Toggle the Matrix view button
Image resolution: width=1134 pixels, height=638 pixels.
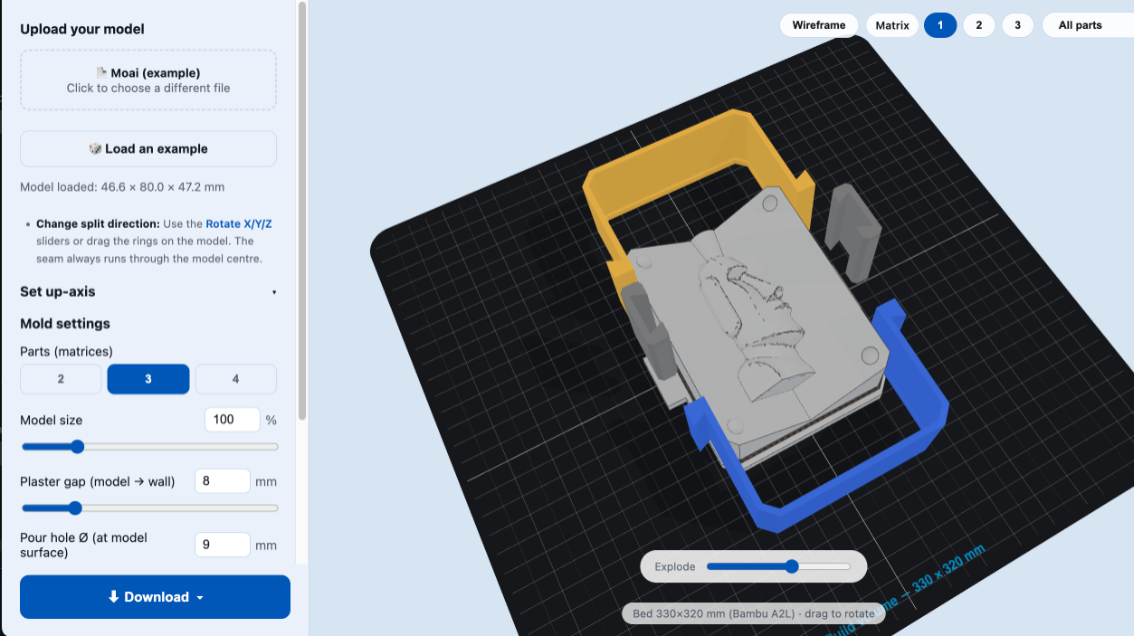892,25
